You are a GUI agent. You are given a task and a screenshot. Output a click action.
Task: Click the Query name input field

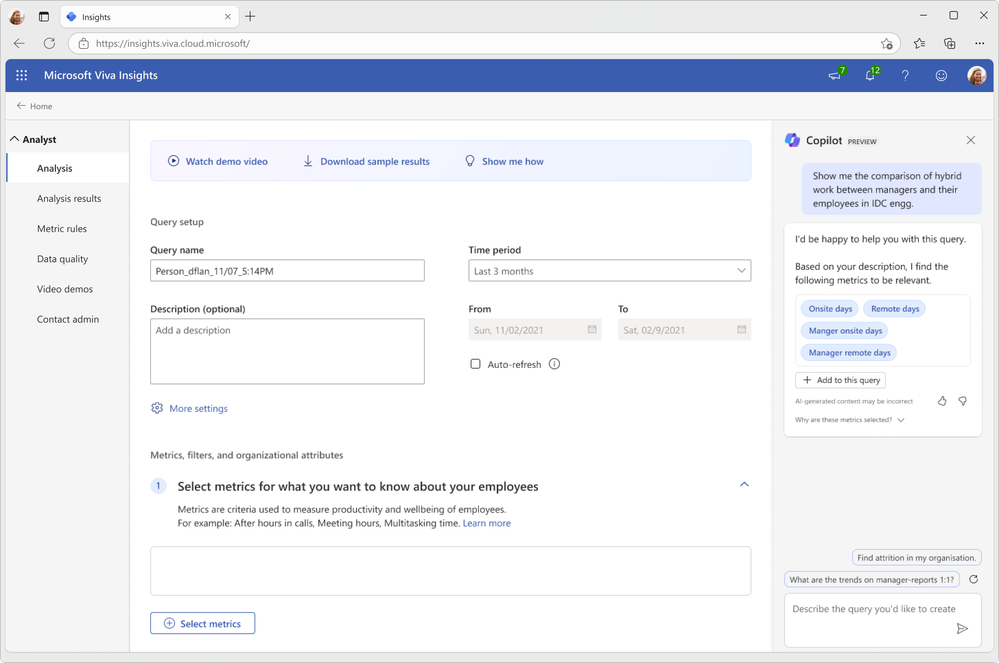point(287,271)
